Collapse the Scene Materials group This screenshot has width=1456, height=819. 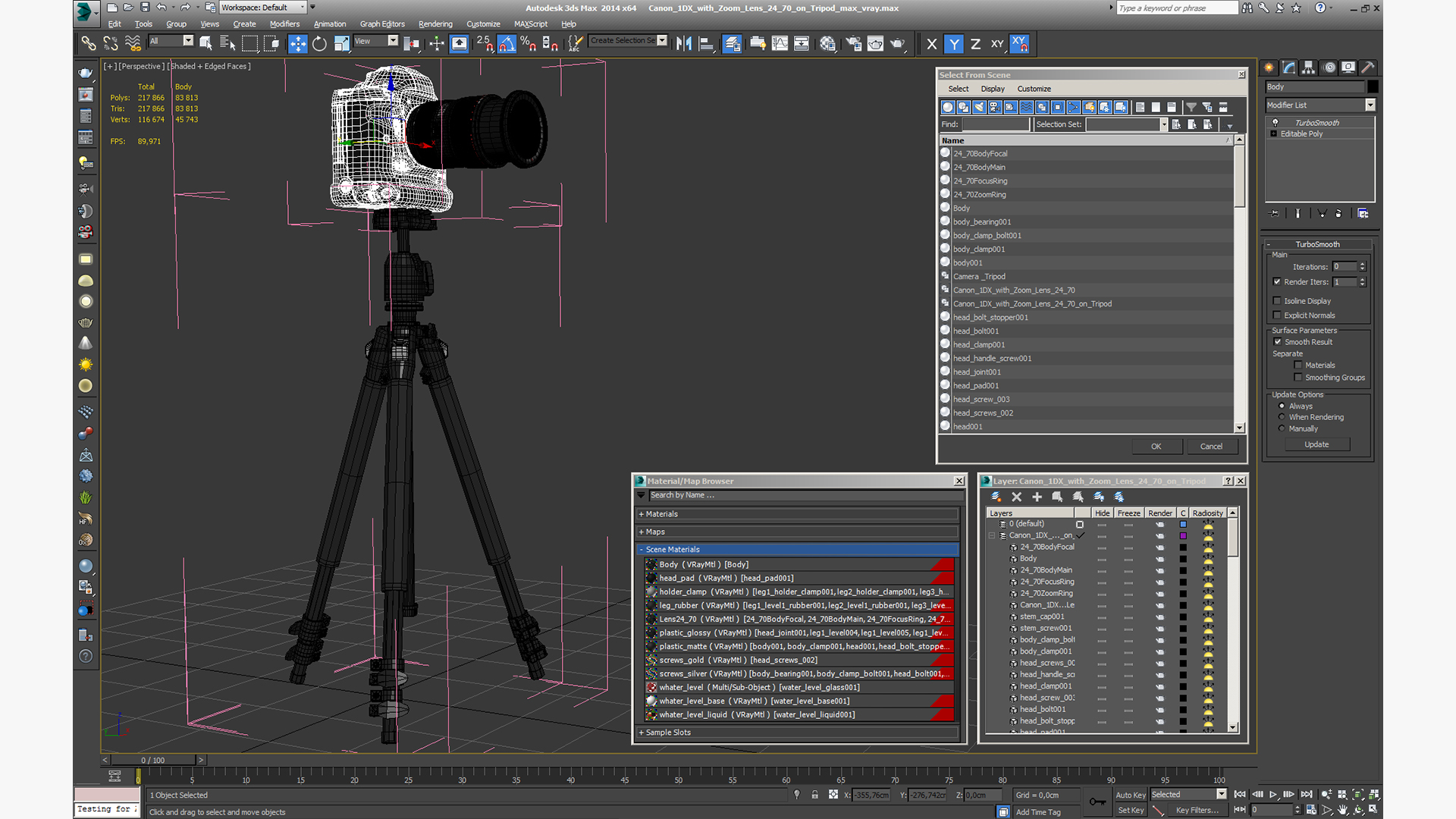coord(799,550)
